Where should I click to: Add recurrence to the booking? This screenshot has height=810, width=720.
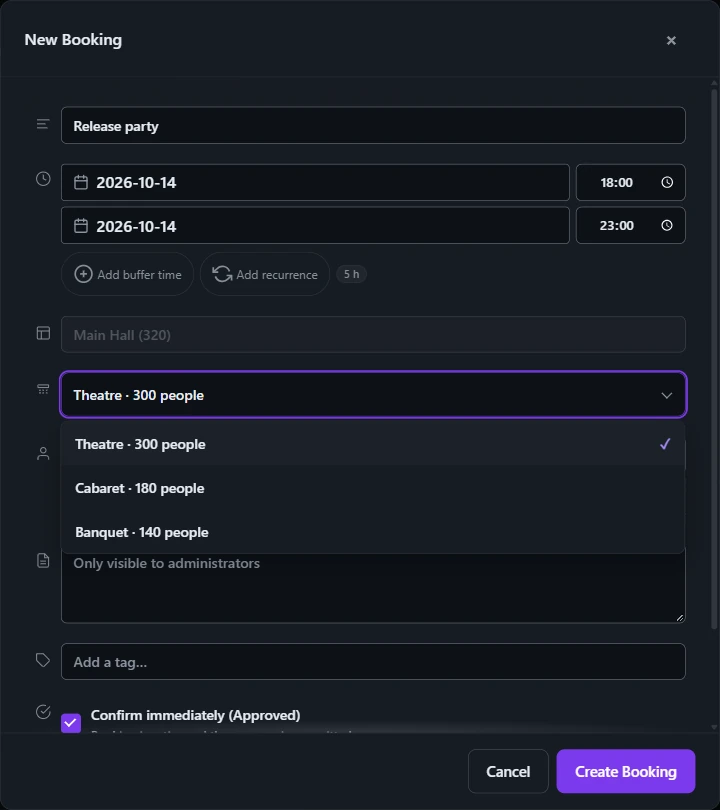(265, 274)
